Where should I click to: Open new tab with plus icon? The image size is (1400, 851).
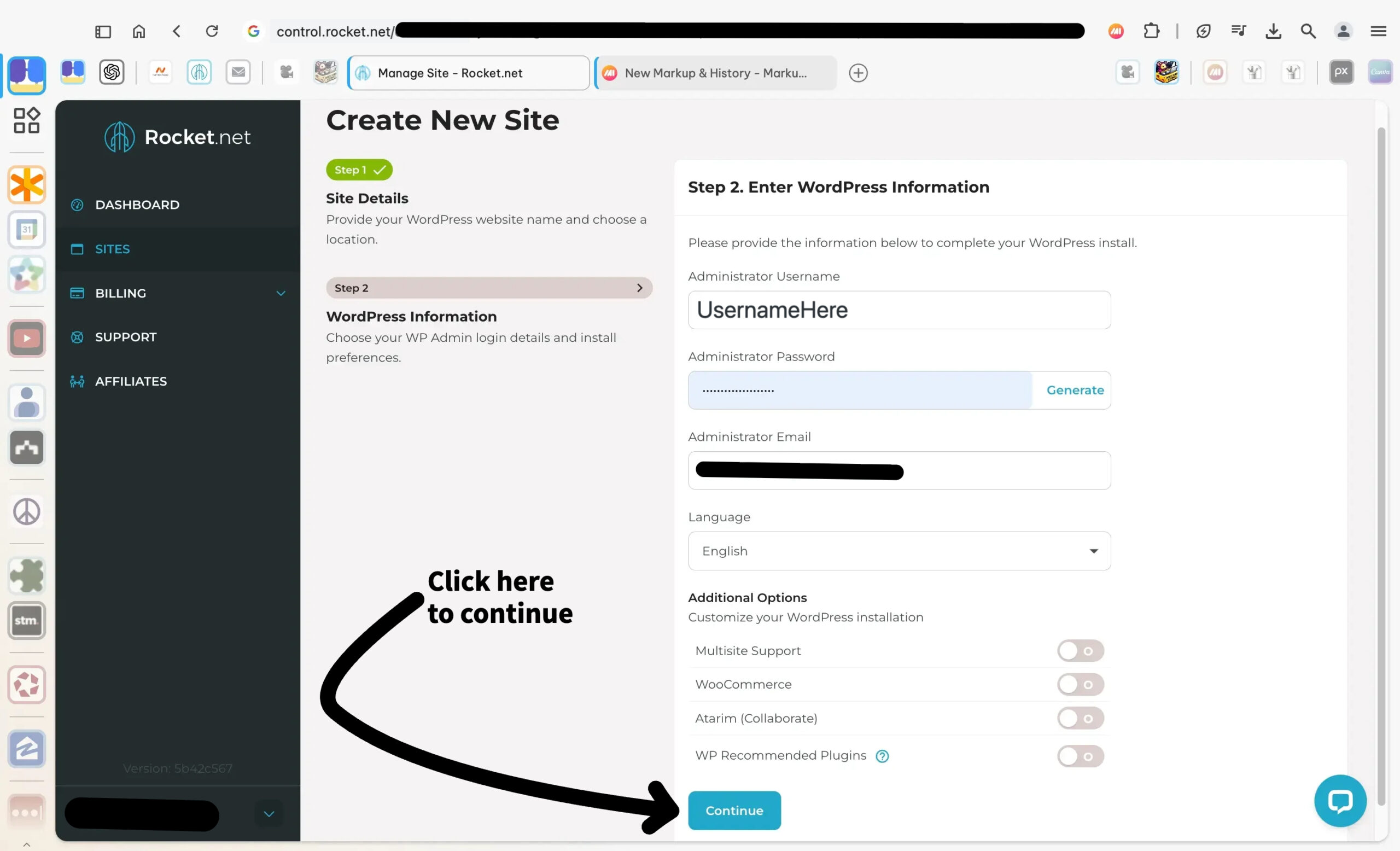(x=858, y=73)
